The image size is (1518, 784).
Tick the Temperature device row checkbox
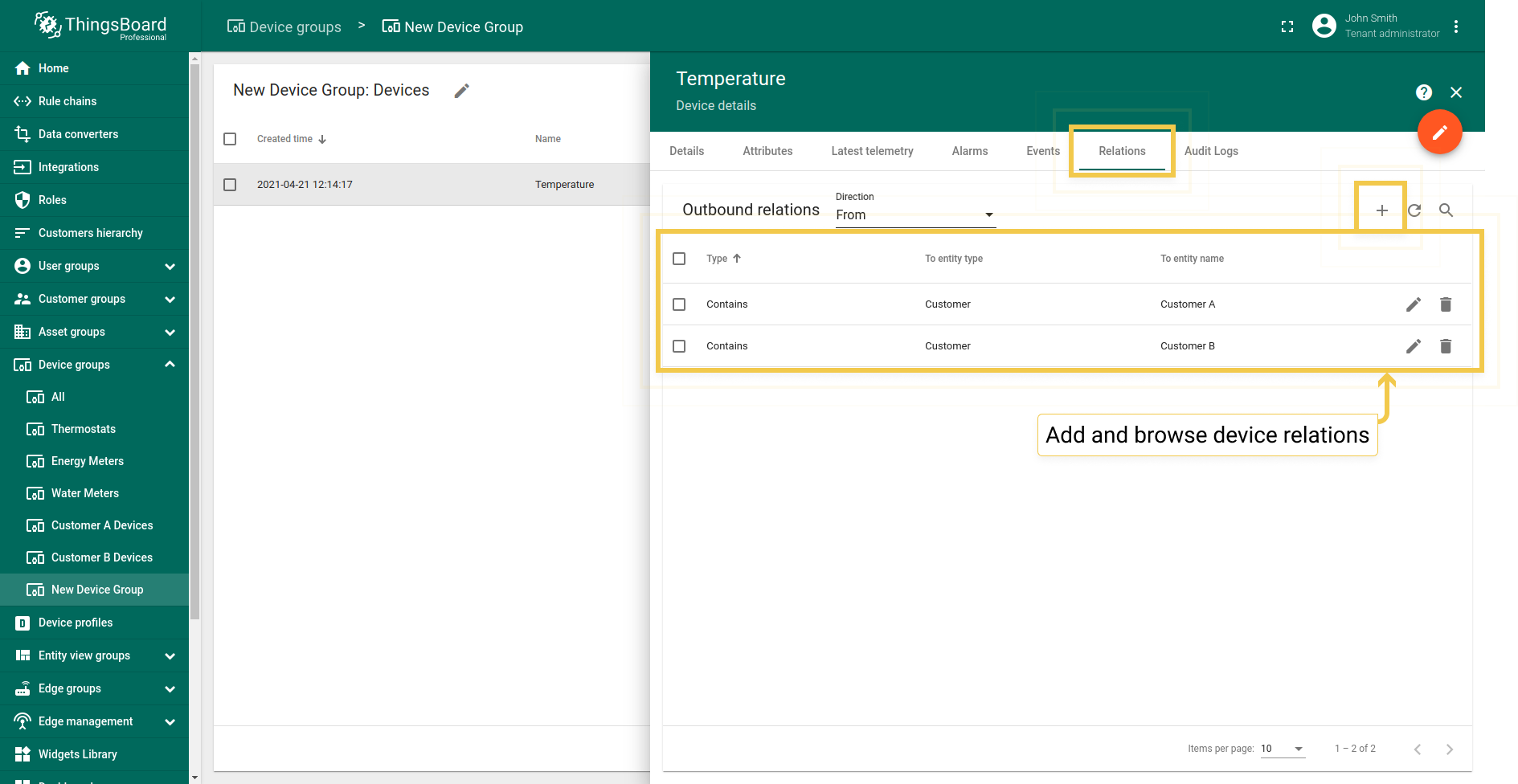point(230,185)
